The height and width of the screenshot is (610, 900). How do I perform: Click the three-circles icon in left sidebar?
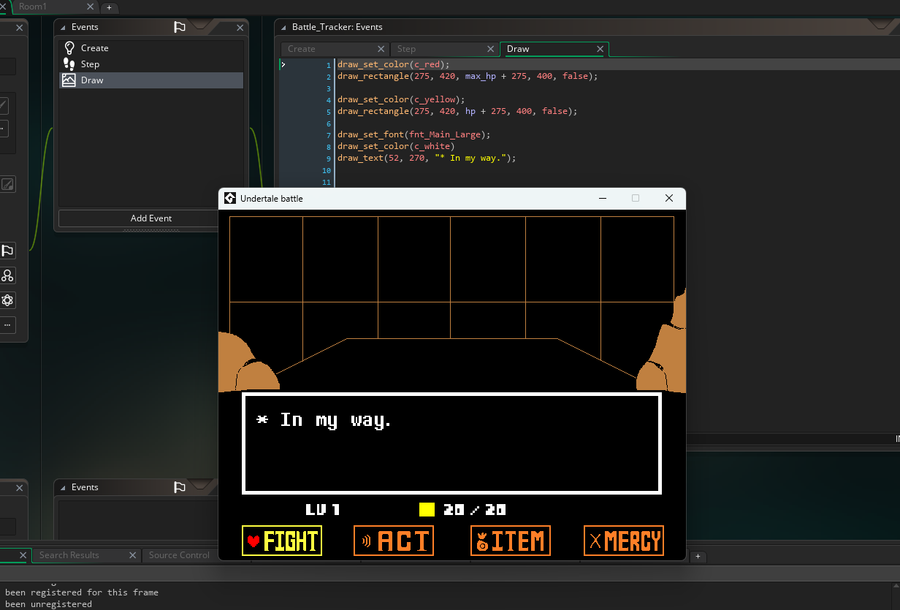pos(7,275)
